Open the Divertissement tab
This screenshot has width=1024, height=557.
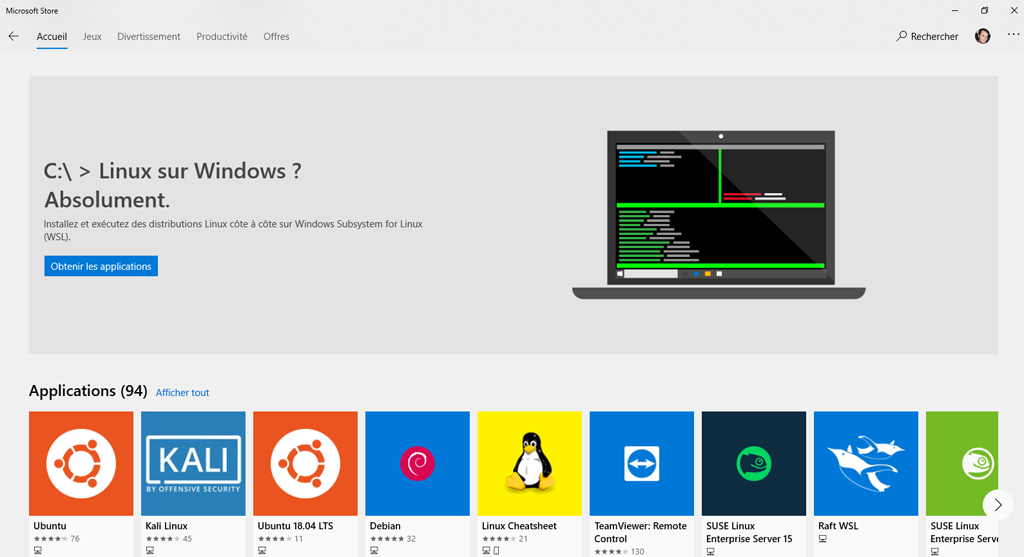click(149, 37)
